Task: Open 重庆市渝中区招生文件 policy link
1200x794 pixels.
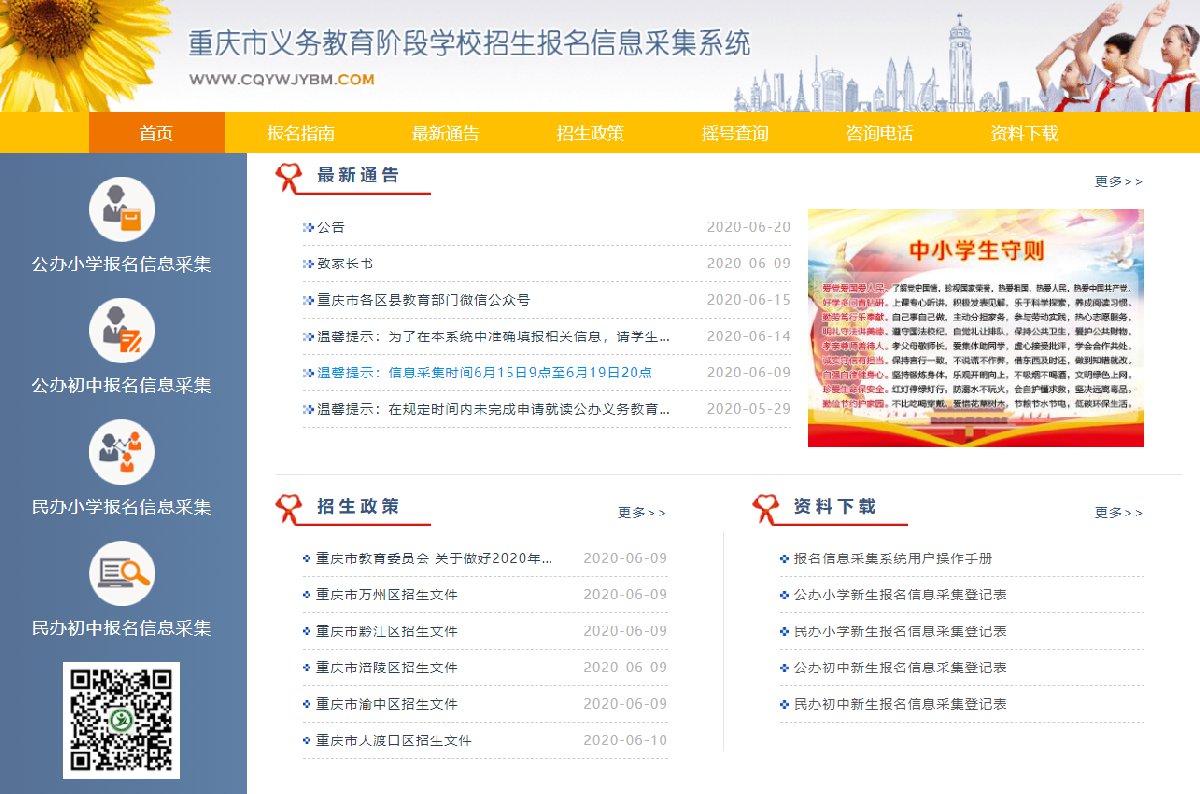Action: point(386,704)
